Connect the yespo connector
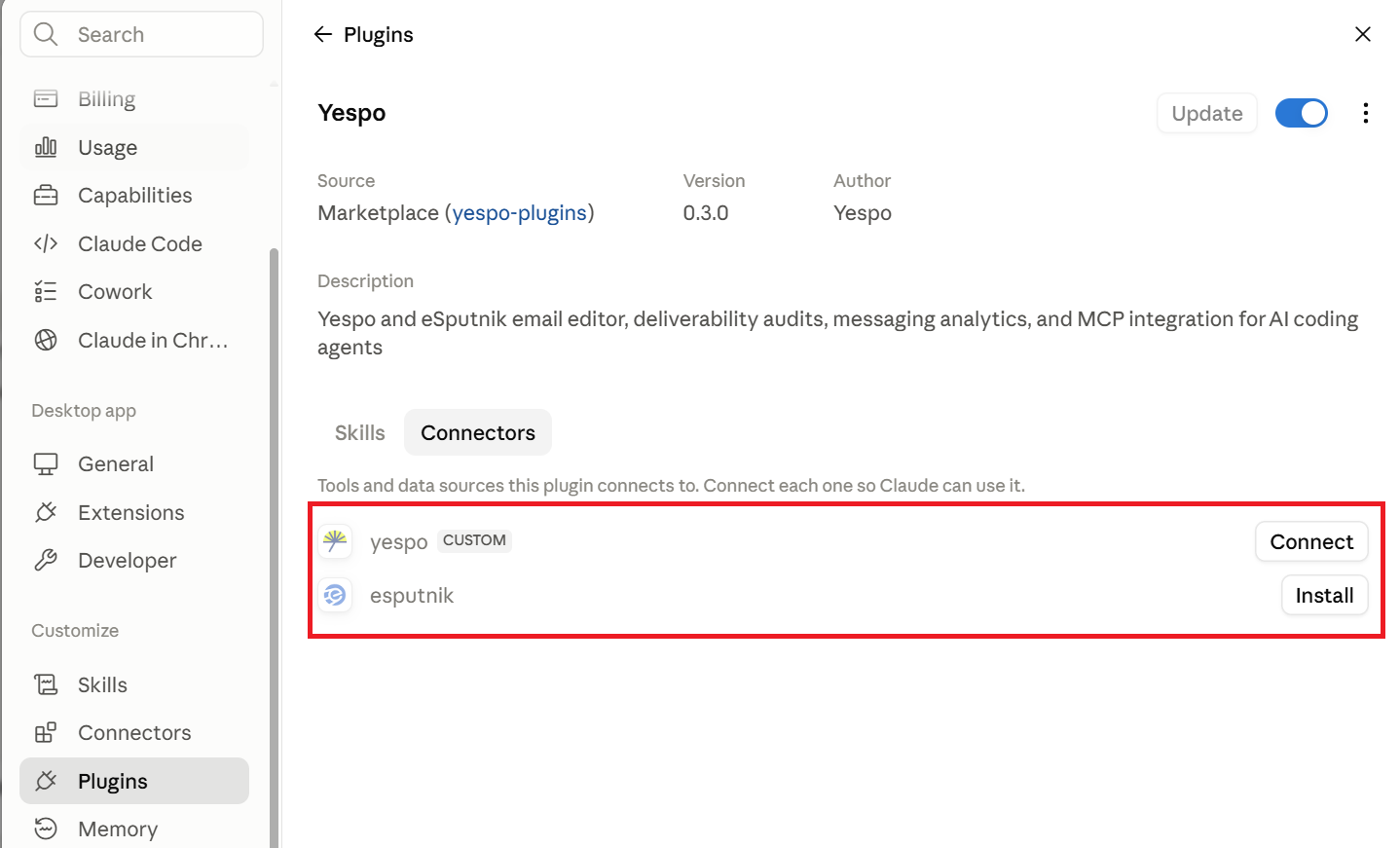 pos(1311,541)
